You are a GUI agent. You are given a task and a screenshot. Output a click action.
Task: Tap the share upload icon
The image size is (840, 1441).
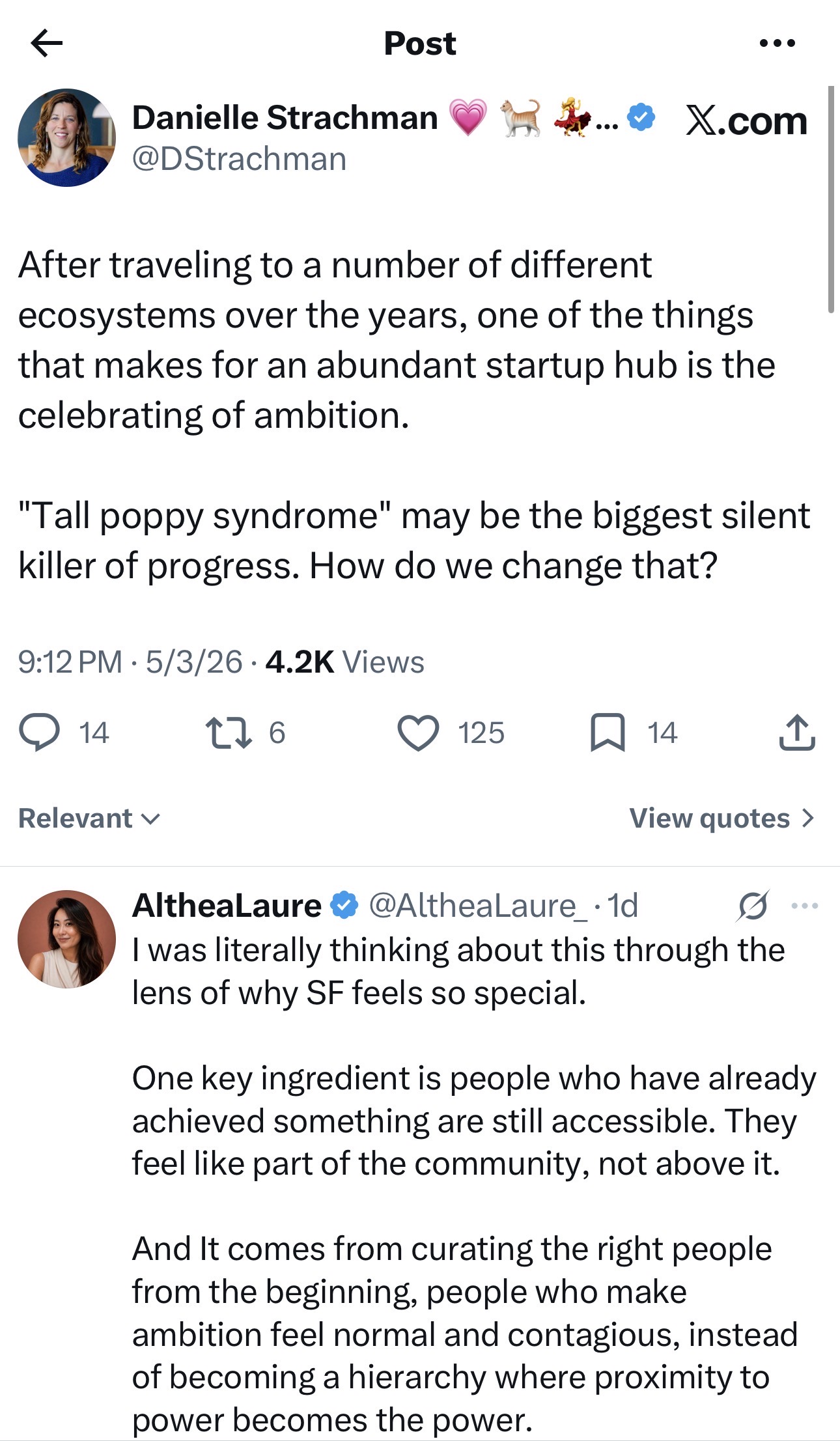(797, 732)
